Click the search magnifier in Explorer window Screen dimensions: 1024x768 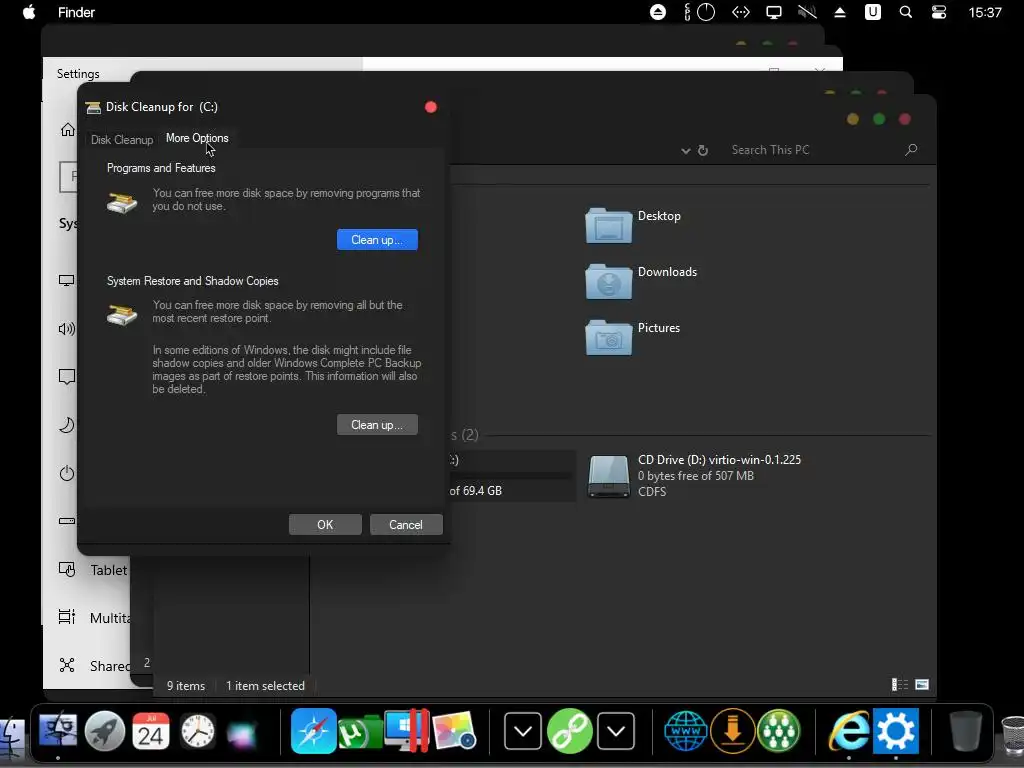911,150
